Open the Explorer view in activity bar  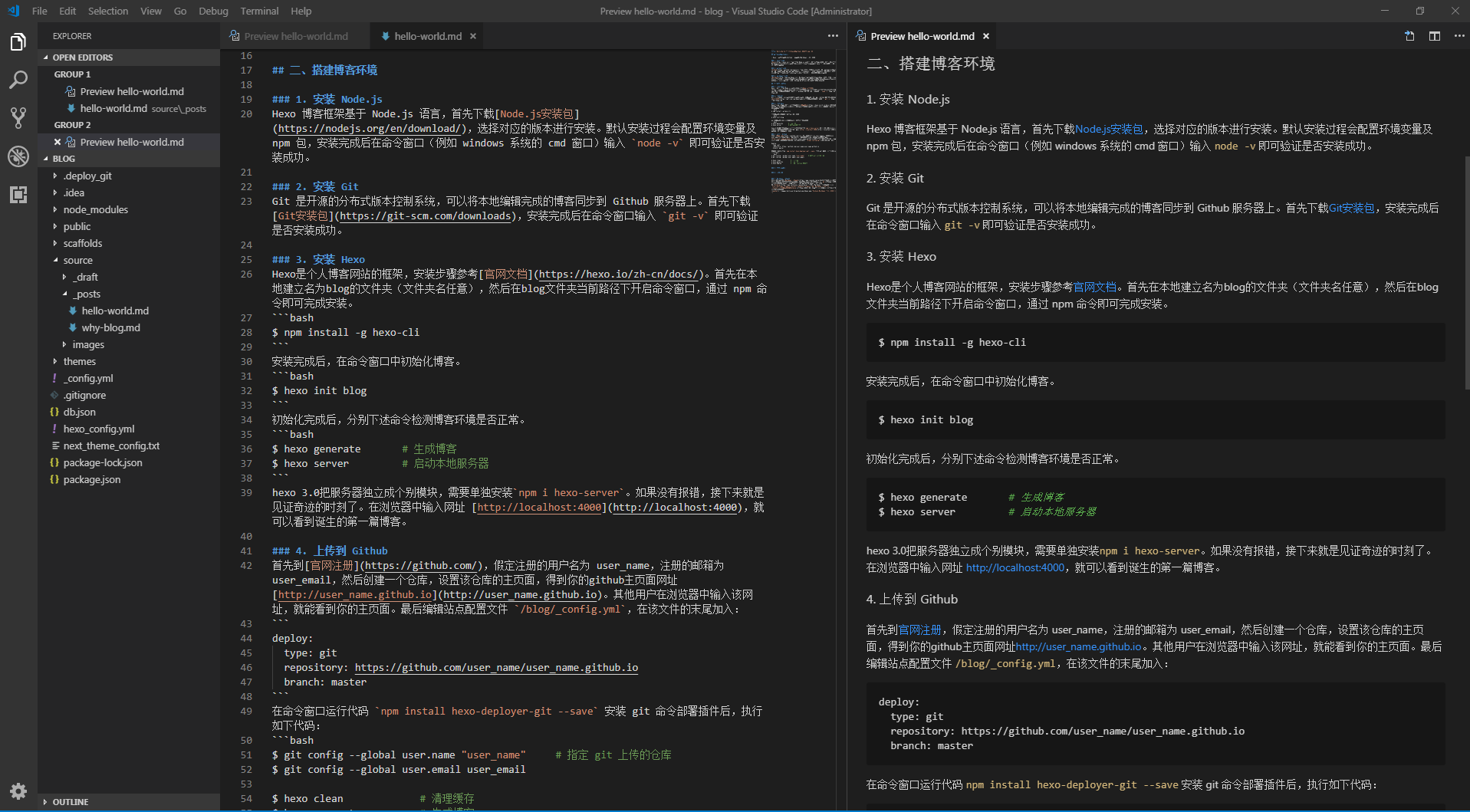(x=18, y=41)
